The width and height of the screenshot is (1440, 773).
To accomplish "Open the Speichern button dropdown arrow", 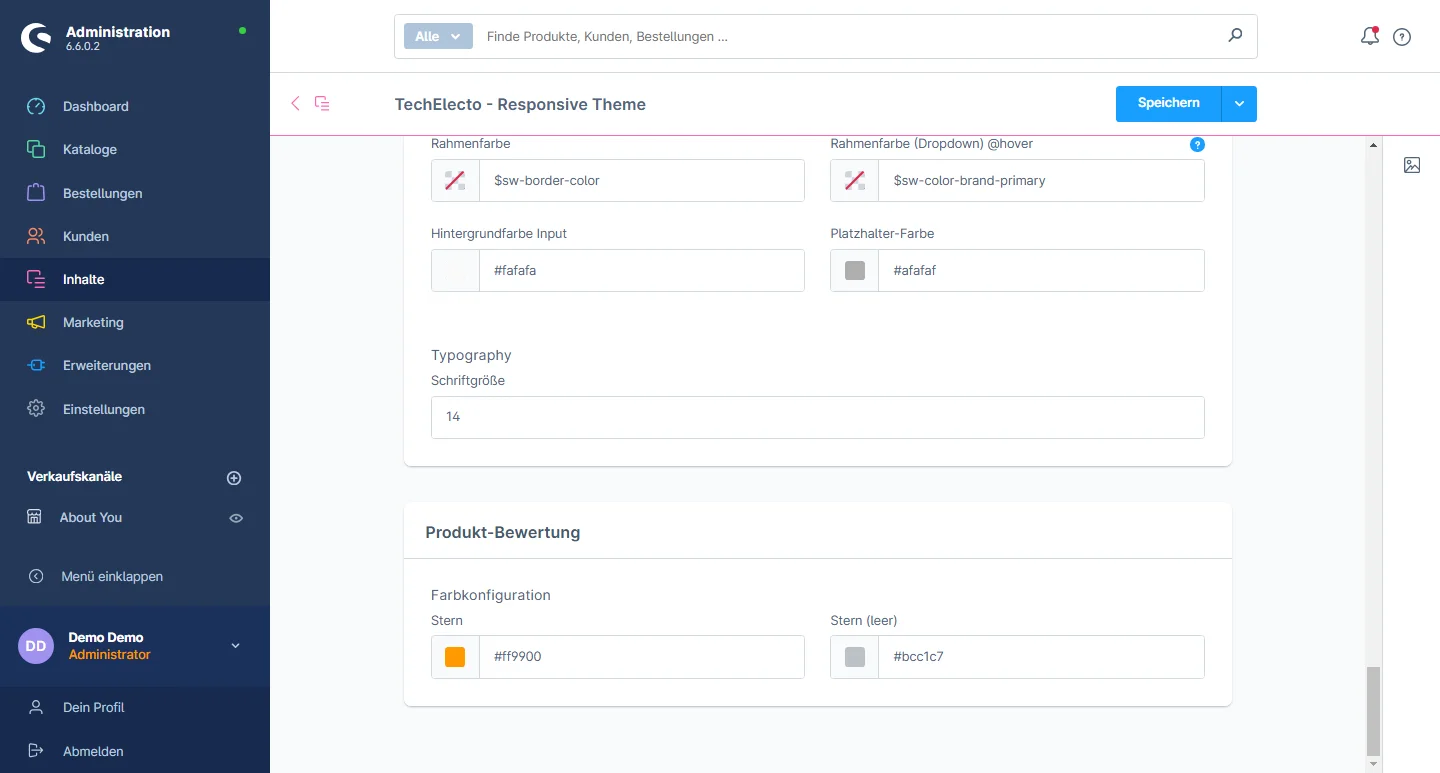I will pos(1239,104).
